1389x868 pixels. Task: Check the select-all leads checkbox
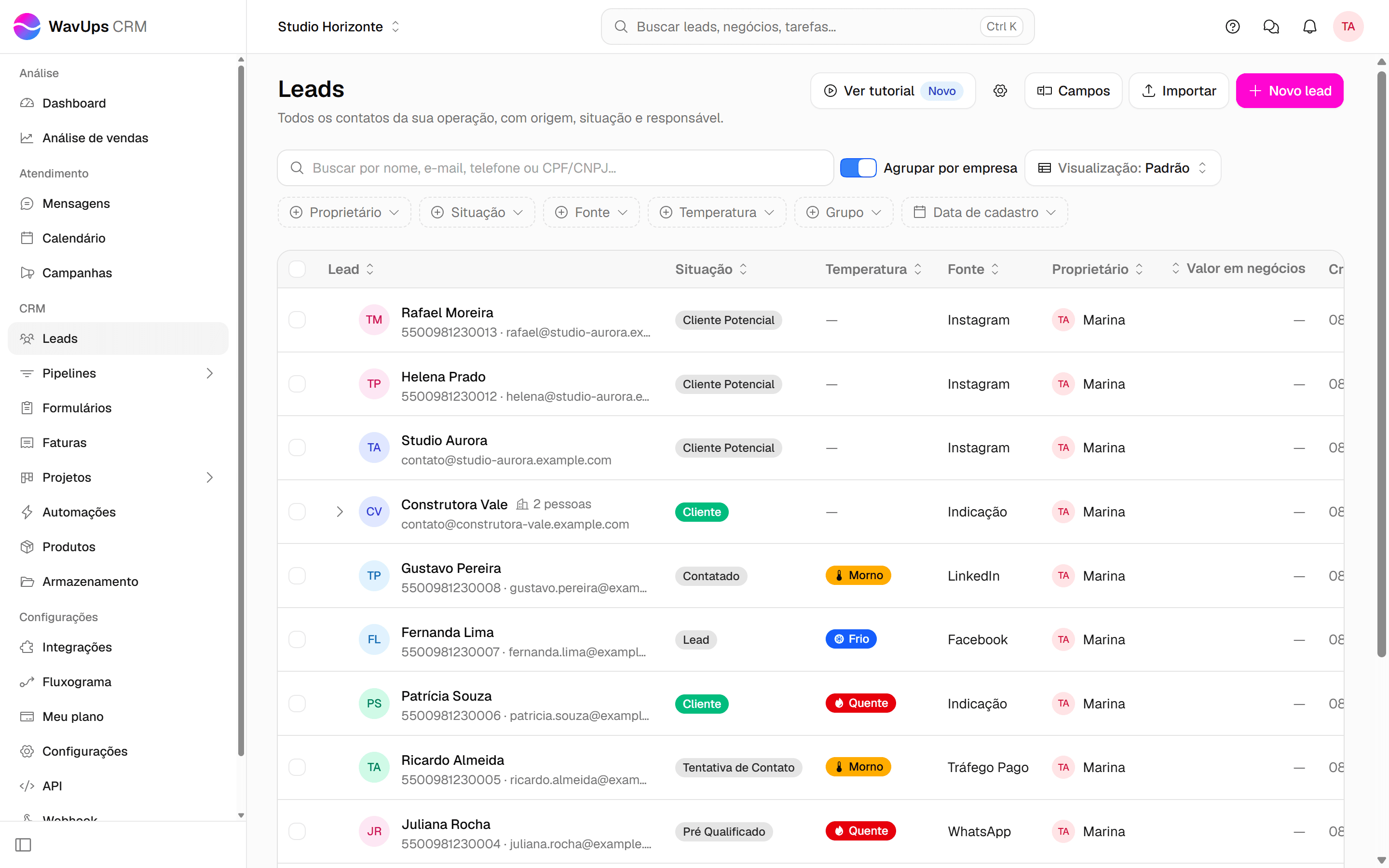pyautogui.click(x=297, y=269)
